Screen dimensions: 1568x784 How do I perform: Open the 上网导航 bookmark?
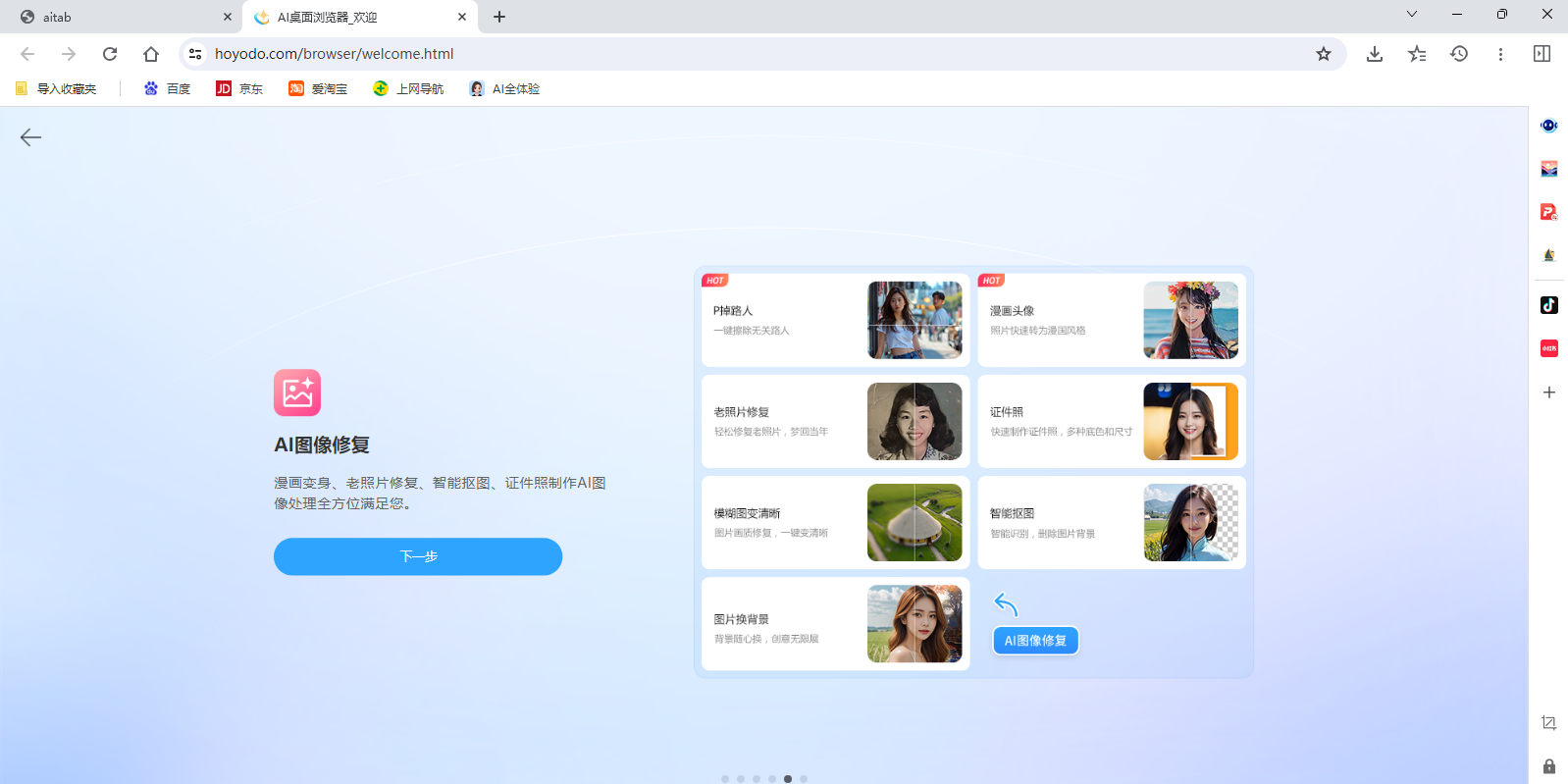pyautogui.click(x=408, y=88)
